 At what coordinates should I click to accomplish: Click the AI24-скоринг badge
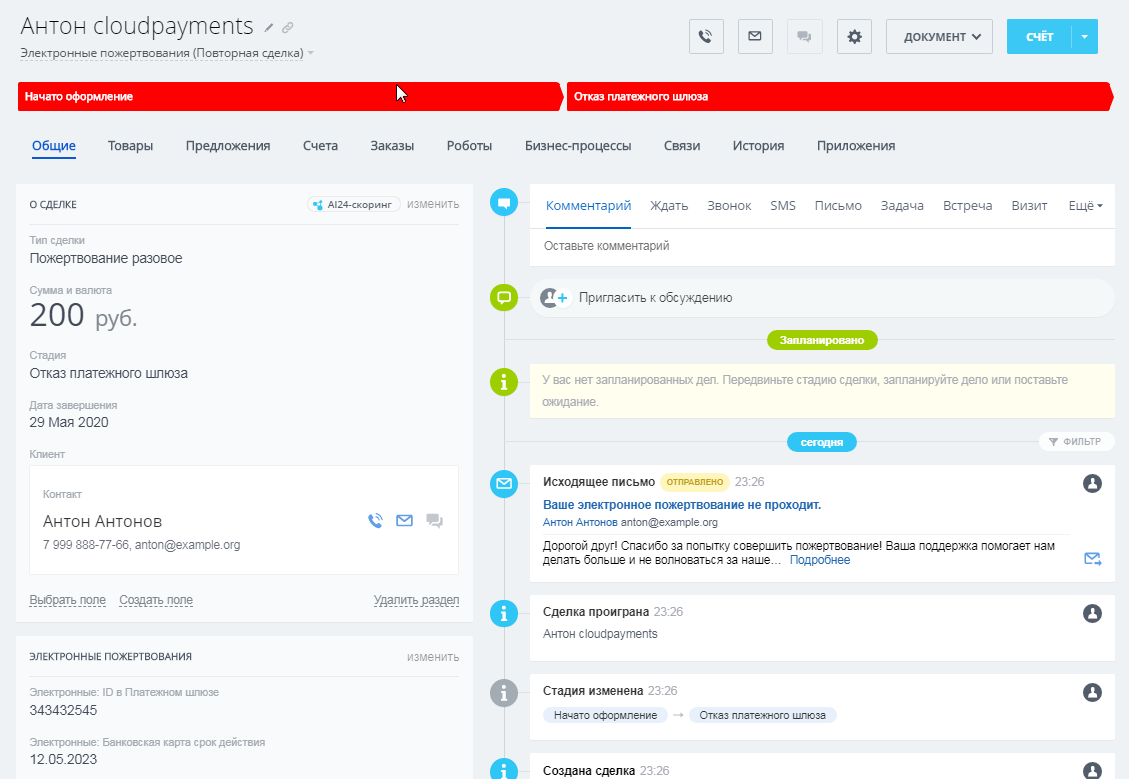[x=354, y=204]
